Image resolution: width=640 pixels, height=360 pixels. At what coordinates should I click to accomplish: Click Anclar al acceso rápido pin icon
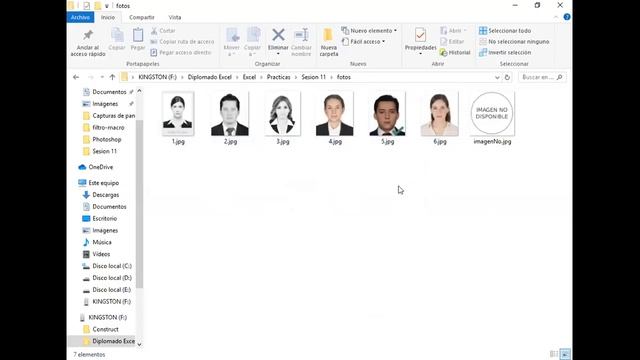(88, 36)
